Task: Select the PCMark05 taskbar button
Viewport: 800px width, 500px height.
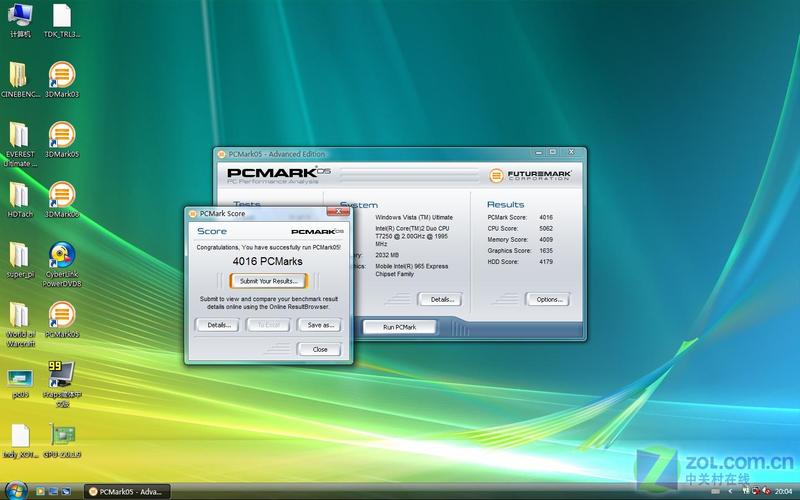Action: 127,492
